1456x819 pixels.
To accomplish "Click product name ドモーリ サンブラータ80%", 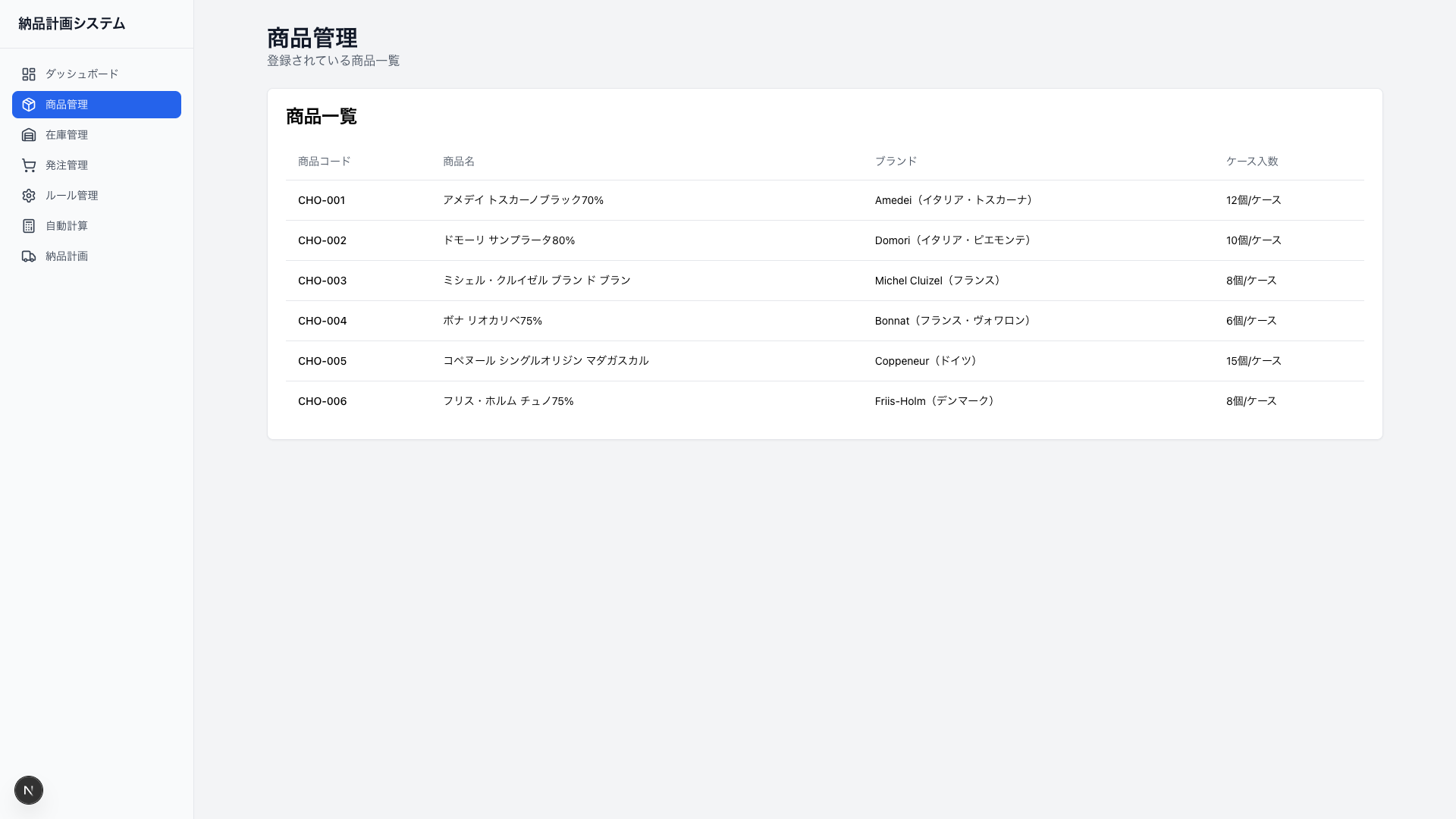I will (509, 240).
